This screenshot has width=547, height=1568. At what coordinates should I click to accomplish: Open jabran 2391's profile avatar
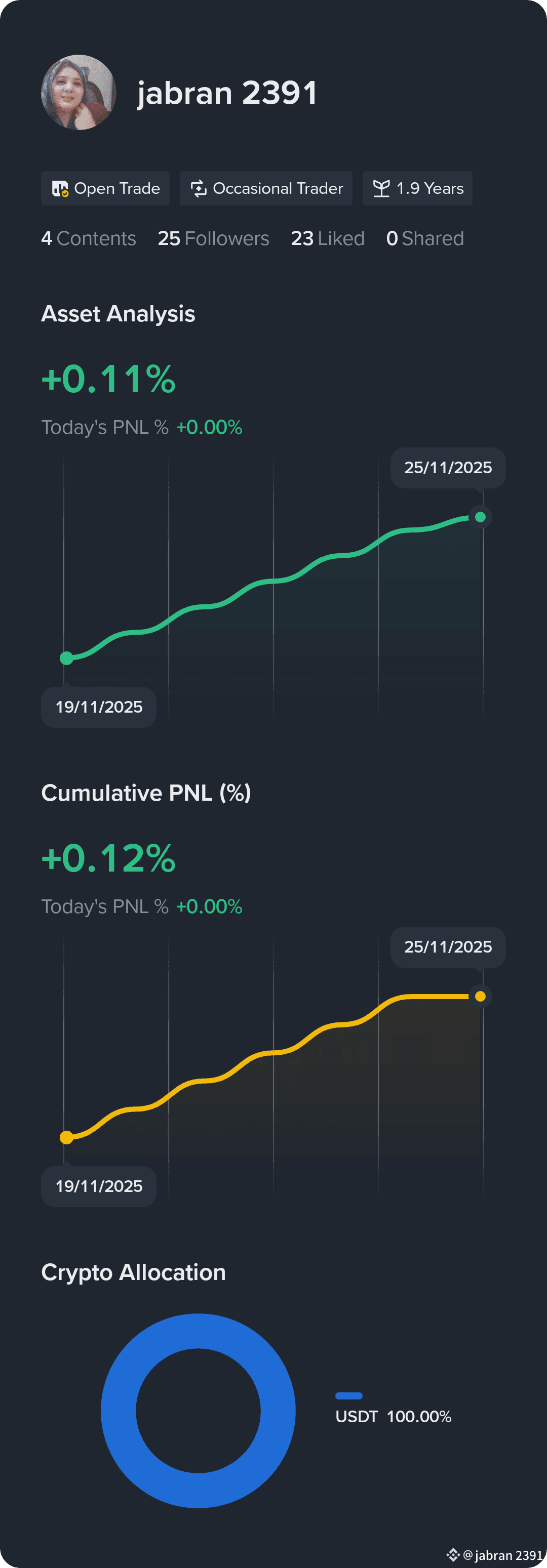point(79,93)
